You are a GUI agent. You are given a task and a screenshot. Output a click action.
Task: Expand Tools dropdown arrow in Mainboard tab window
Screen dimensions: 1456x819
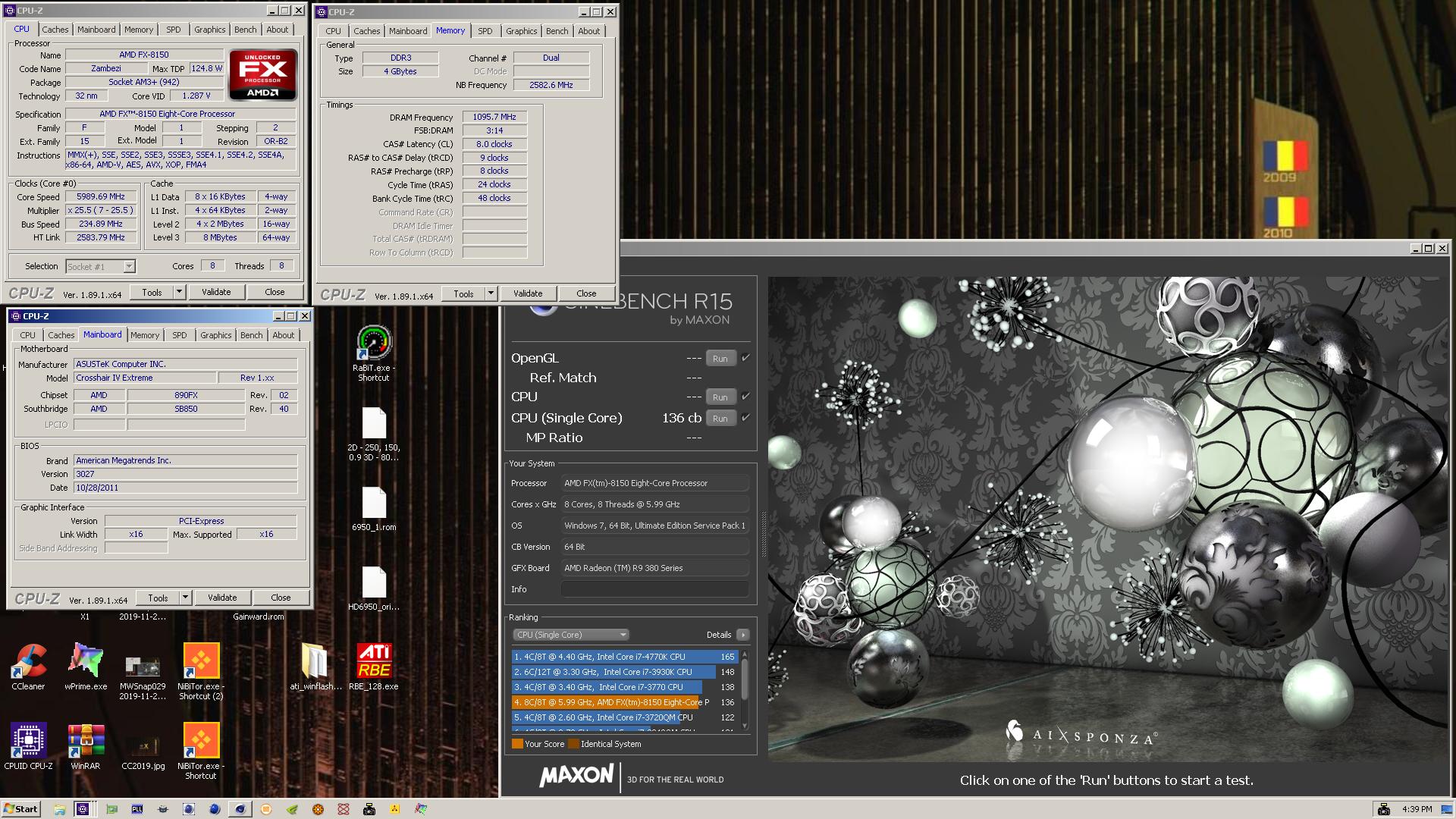[185, 598]
